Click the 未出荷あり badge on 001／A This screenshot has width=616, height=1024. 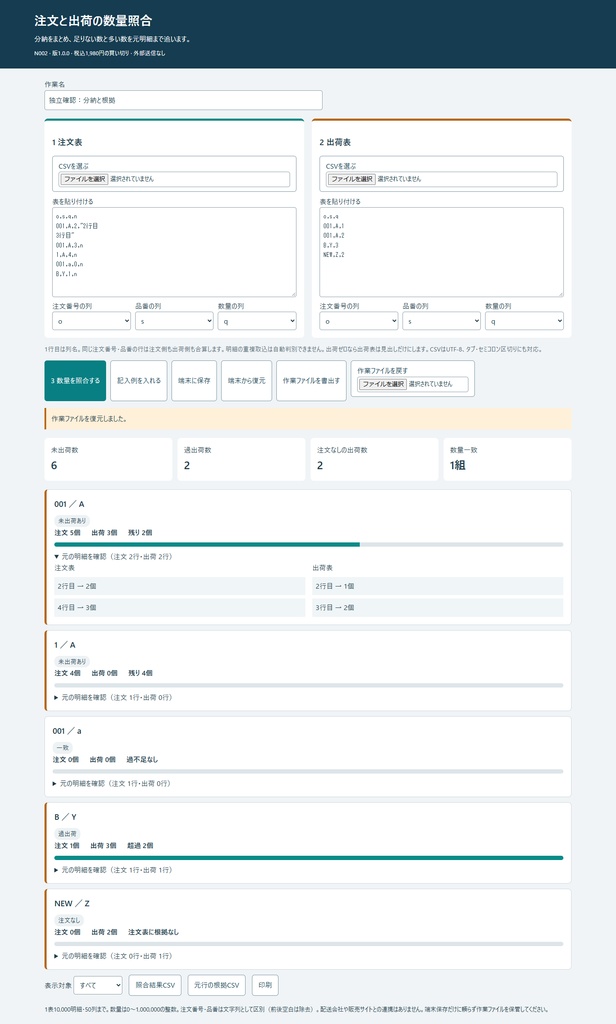[72, 521]
